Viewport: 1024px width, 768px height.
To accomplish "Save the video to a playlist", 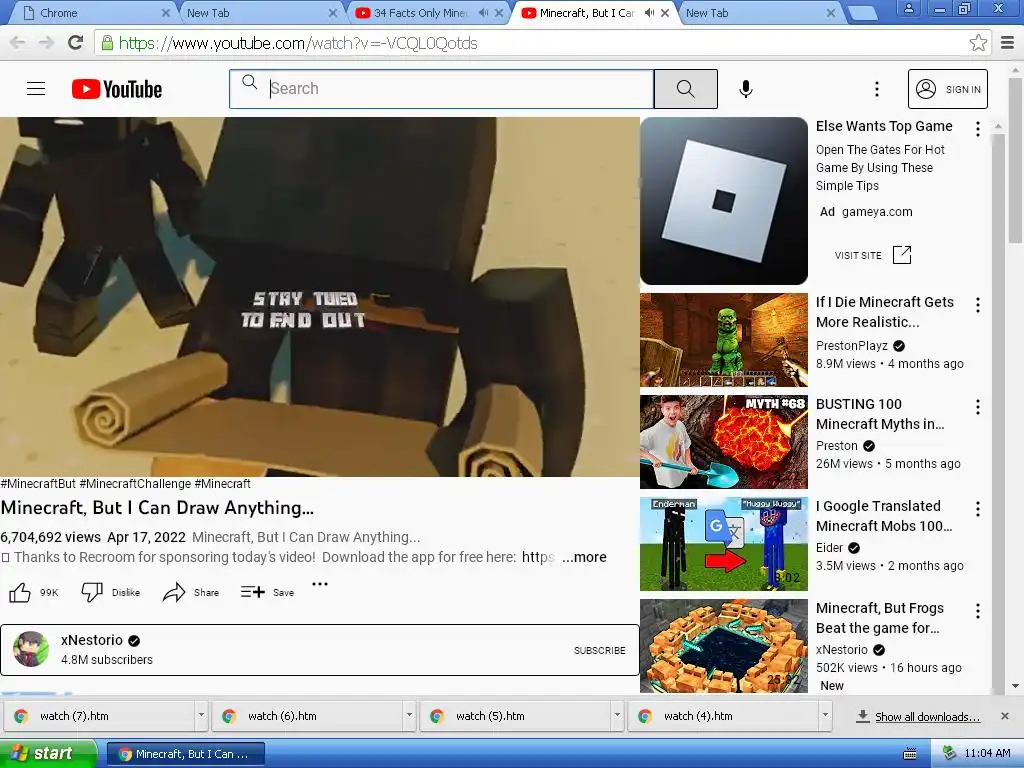I will coord(267,592).
